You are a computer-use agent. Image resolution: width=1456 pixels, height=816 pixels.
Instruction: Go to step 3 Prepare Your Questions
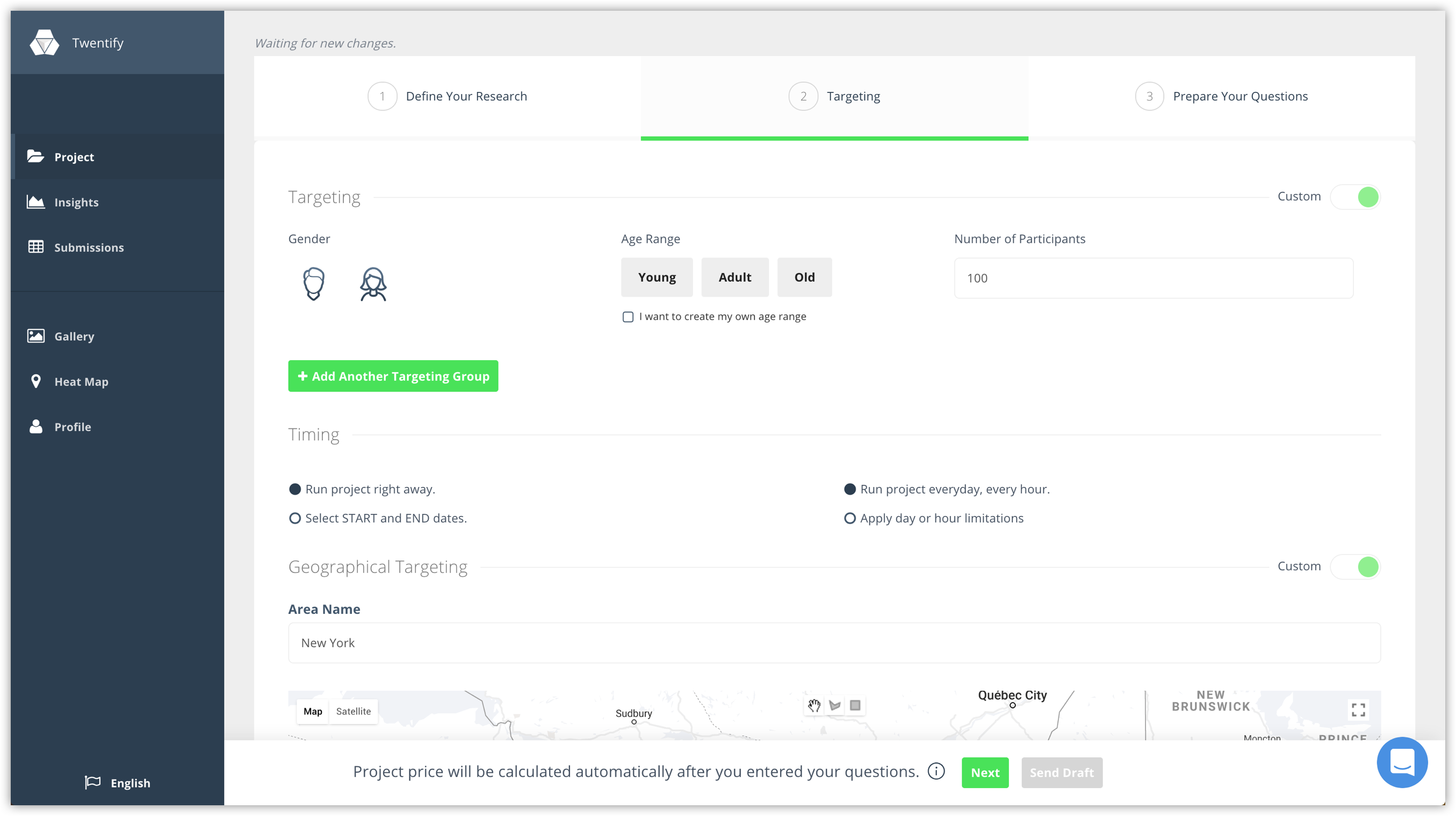[1221, 96]
